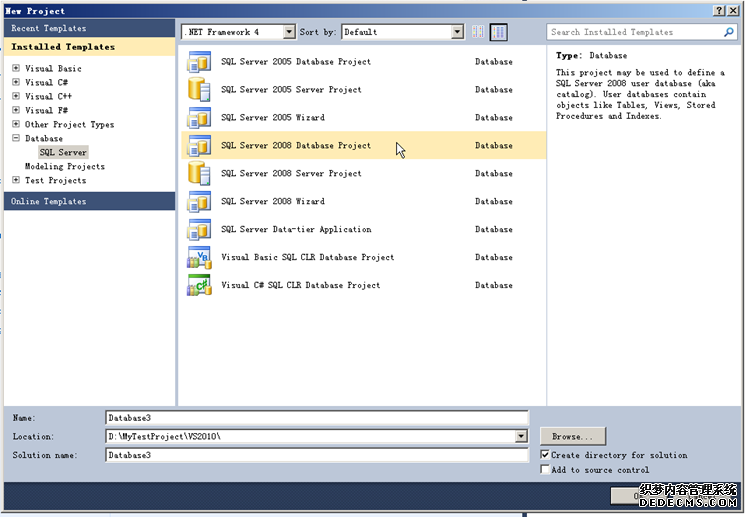Viewport: 748px width, 517px height.
Task: Click the SQL Server 2005 Database Project icon
Action: [x=199, y=62]
